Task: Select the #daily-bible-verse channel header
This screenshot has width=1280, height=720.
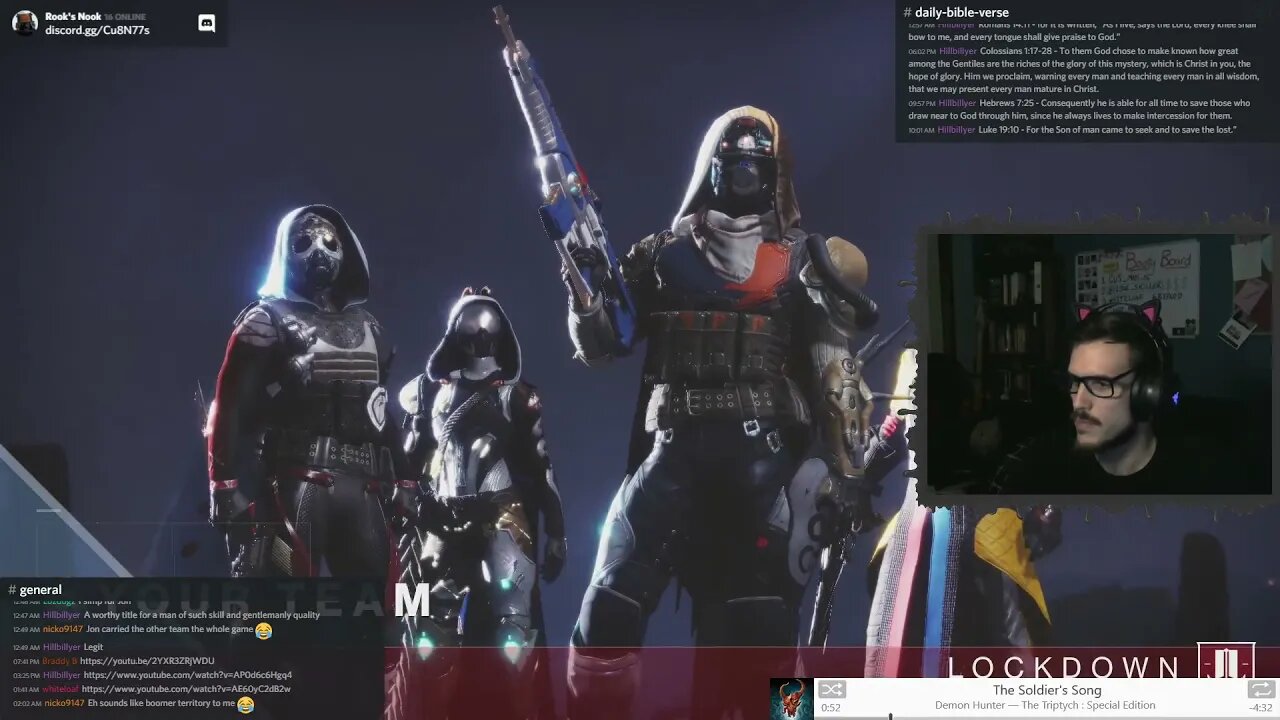Action: (x=956, y=13)
